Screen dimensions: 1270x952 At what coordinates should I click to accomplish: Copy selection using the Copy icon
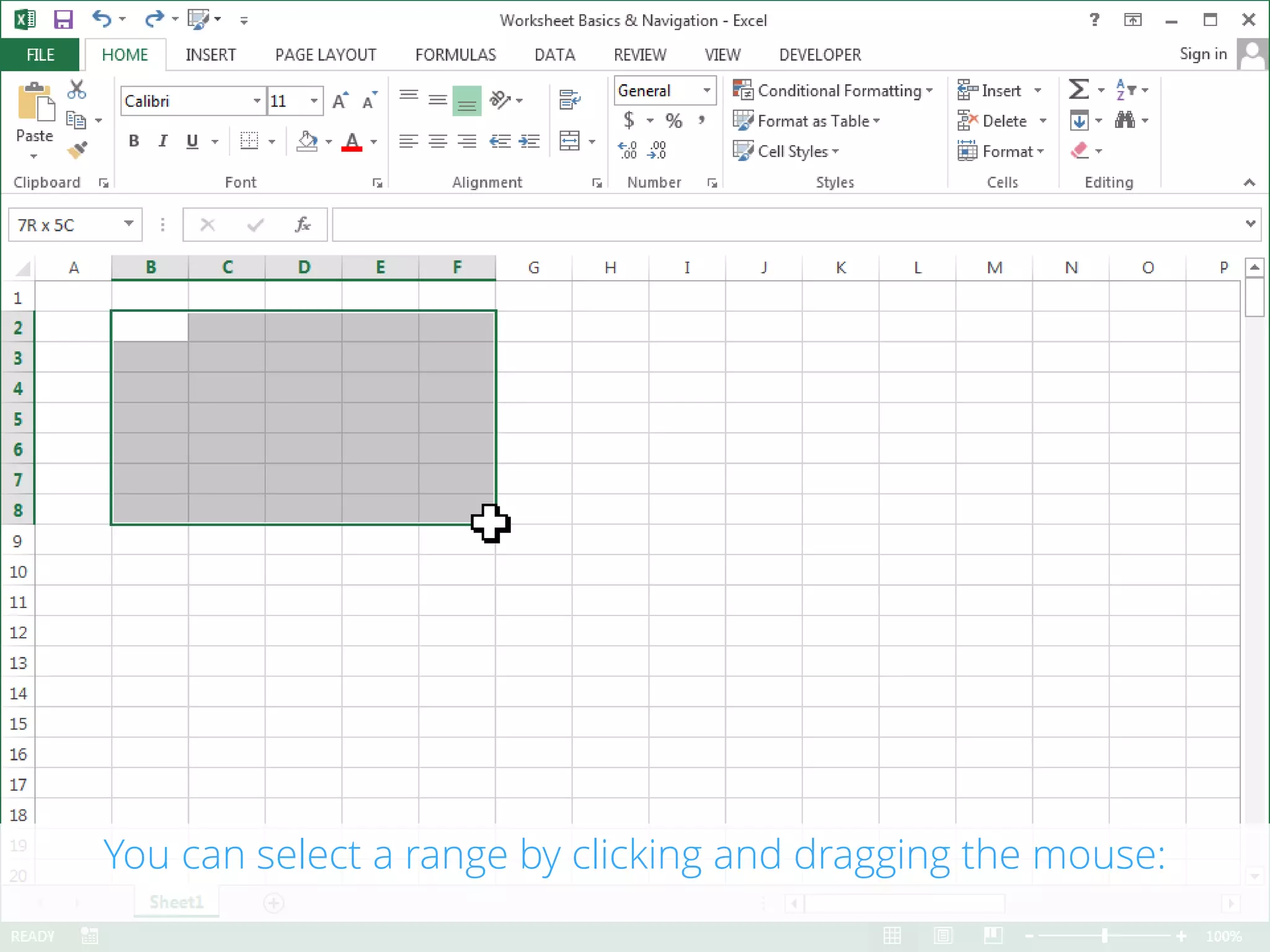(76, 120)
